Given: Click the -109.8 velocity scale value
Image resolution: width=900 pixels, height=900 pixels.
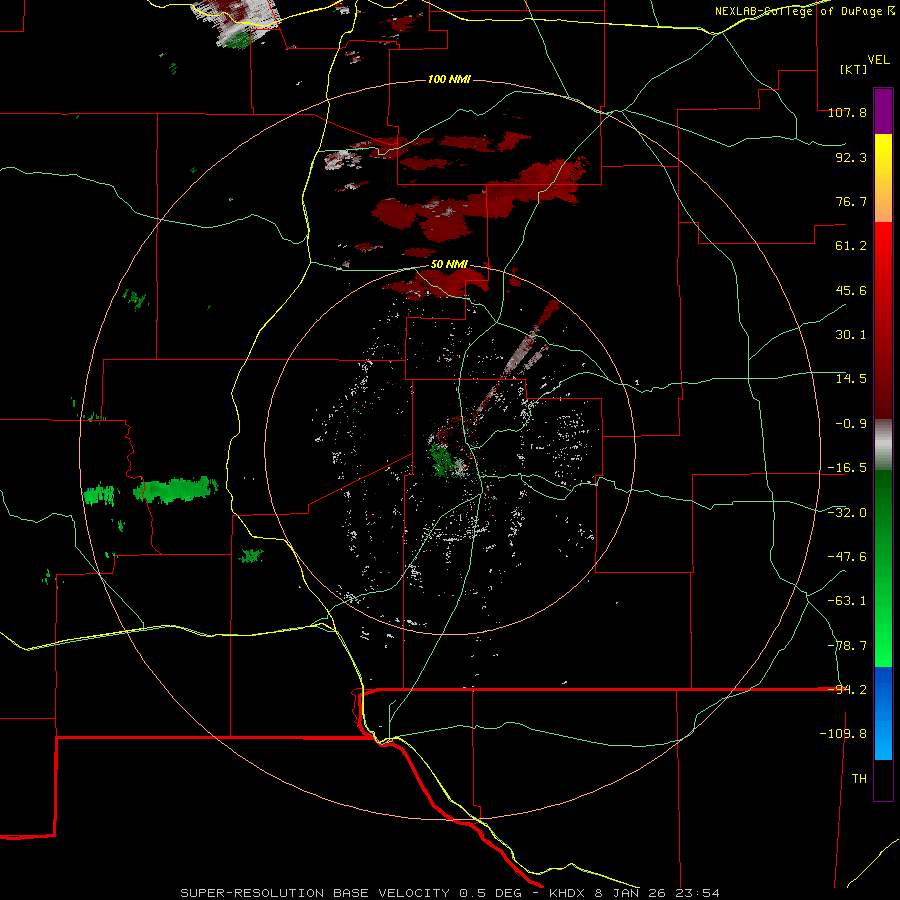Looking at the screenshot, I should [843, 734].
